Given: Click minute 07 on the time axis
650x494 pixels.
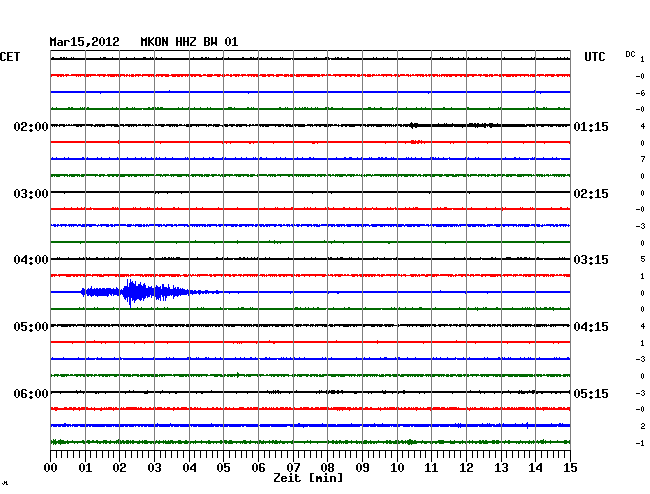Looking at the screenshot, I should point(293,468).
